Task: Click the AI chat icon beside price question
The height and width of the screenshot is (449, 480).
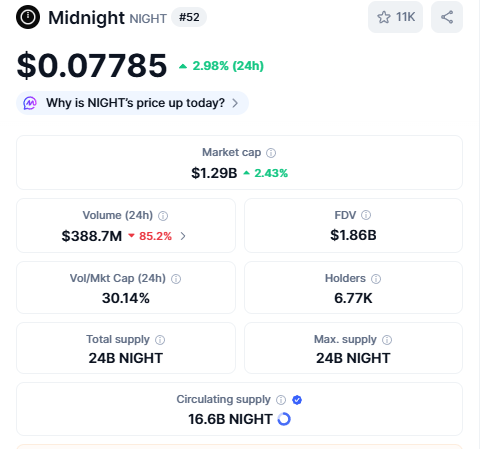Action: (x=30, y=103)
